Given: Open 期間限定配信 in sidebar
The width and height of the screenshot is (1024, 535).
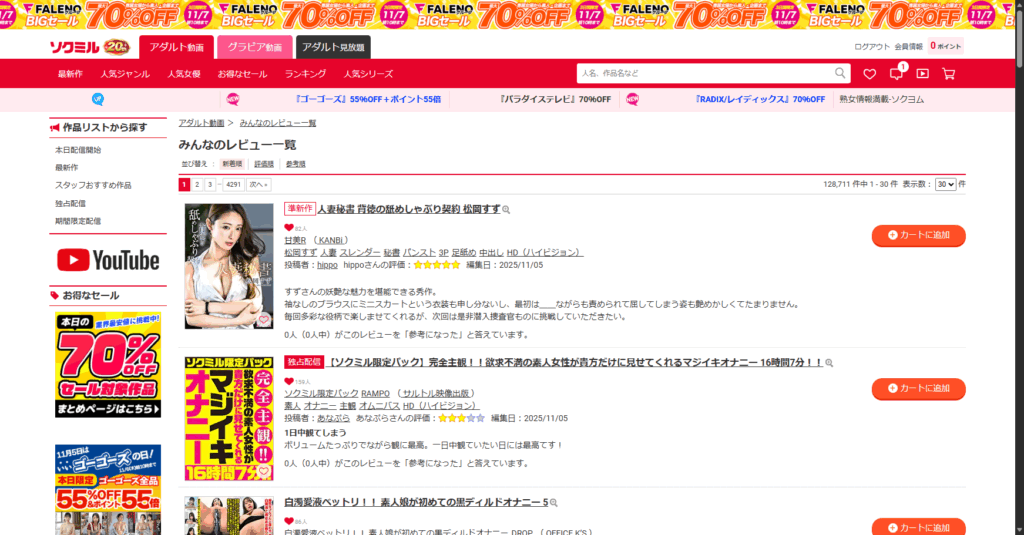Looking at the screenshot, I should (x=78, y=221).
